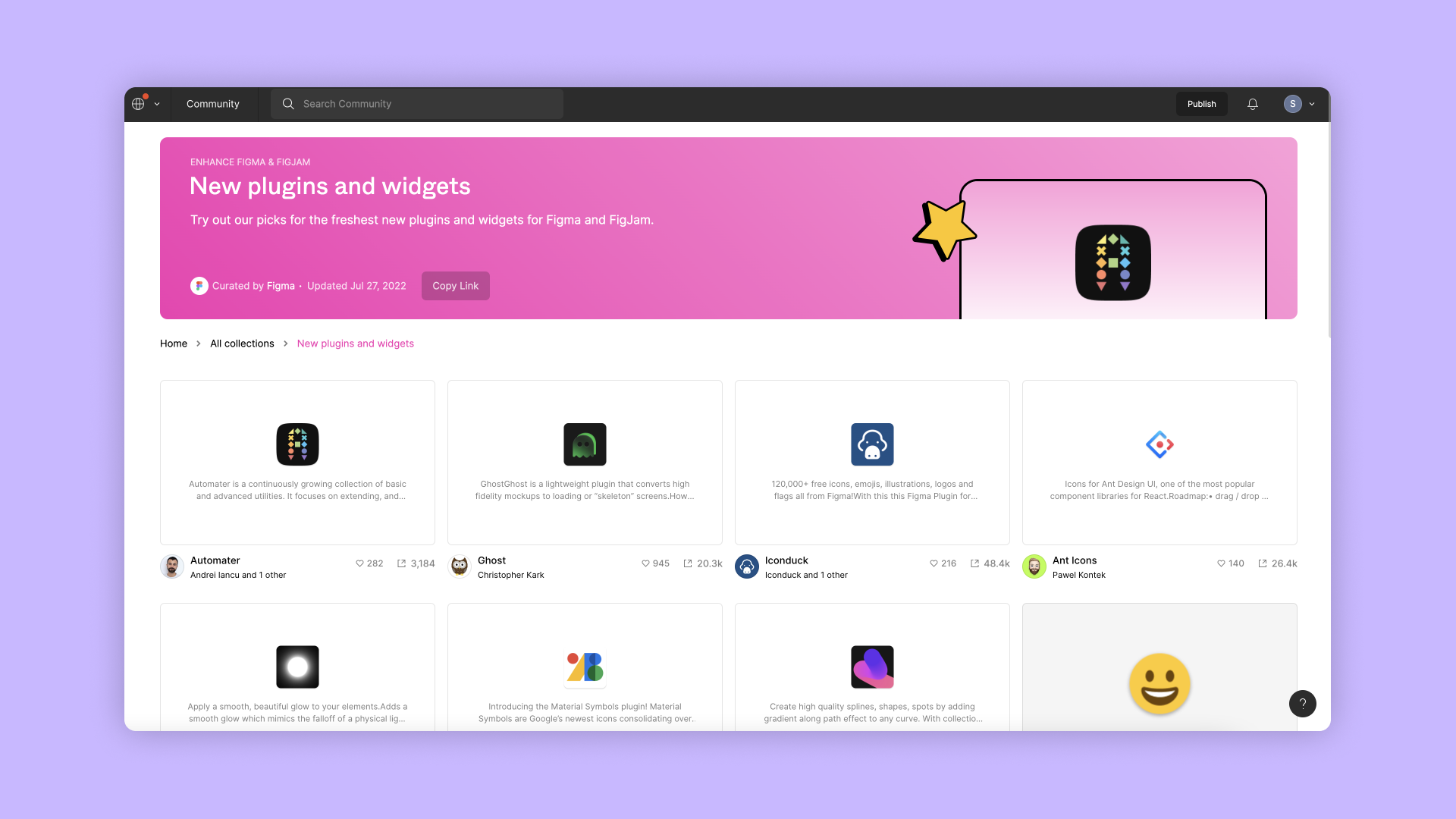
Task: Click the New plugins and widgets breadcrumb
Action: point(355,343)
